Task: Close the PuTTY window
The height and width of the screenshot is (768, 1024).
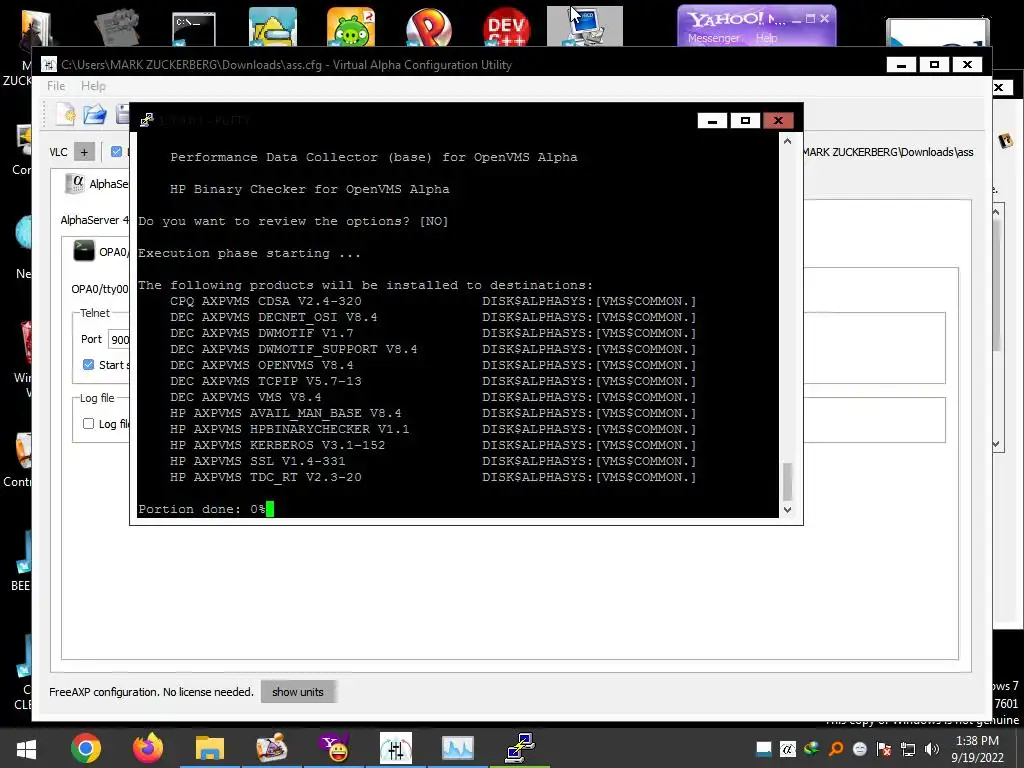Action: point(778,120)
